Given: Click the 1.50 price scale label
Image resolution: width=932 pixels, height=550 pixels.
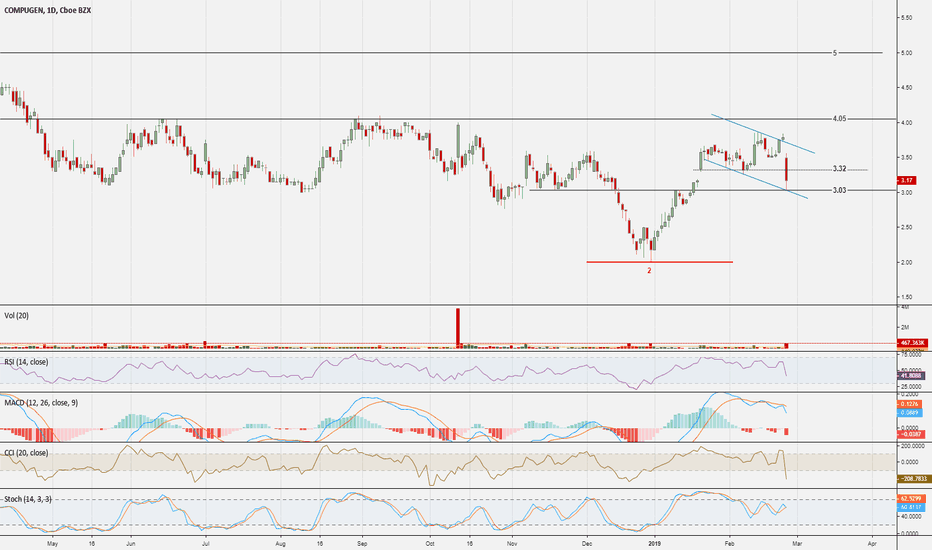Looking at the screenshot, I should click(906, 297).
